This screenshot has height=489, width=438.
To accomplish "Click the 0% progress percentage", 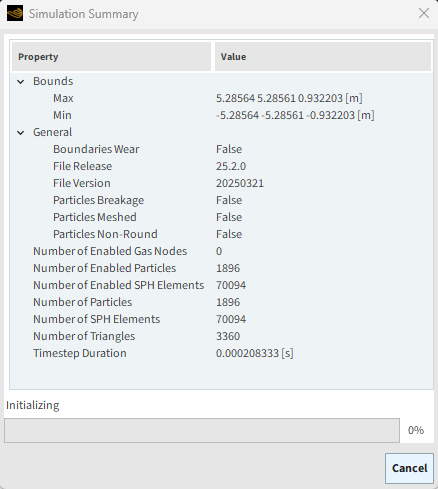I will (x=416, y=430).
